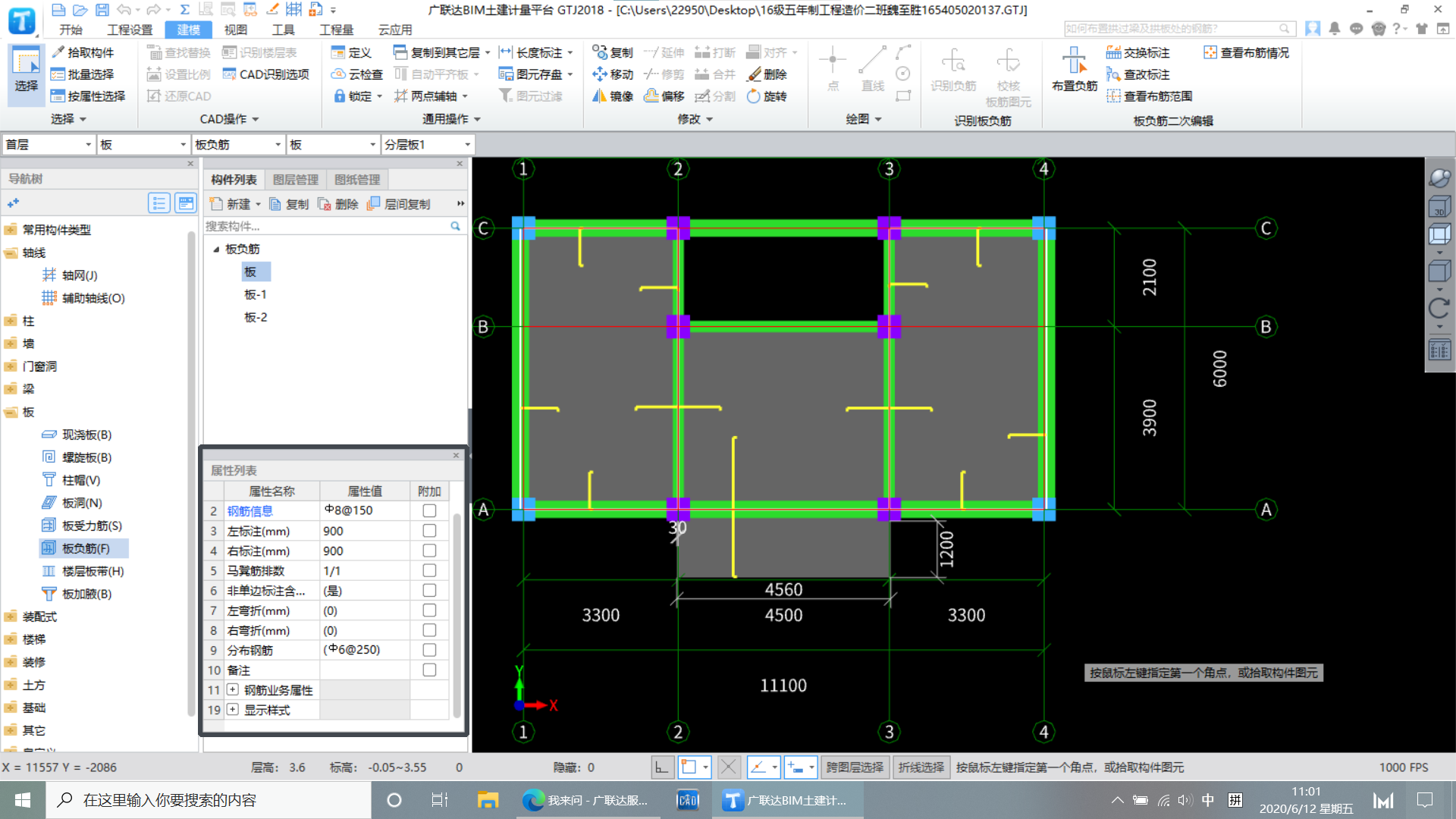Toggle checkbox for 左标注(mm) row
Viewport: 1456px width, 819px height.
point(429,530)
